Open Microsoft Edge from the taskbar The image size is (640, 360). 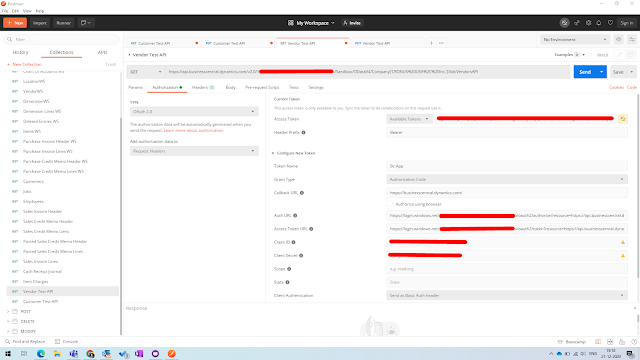point(41,353)
